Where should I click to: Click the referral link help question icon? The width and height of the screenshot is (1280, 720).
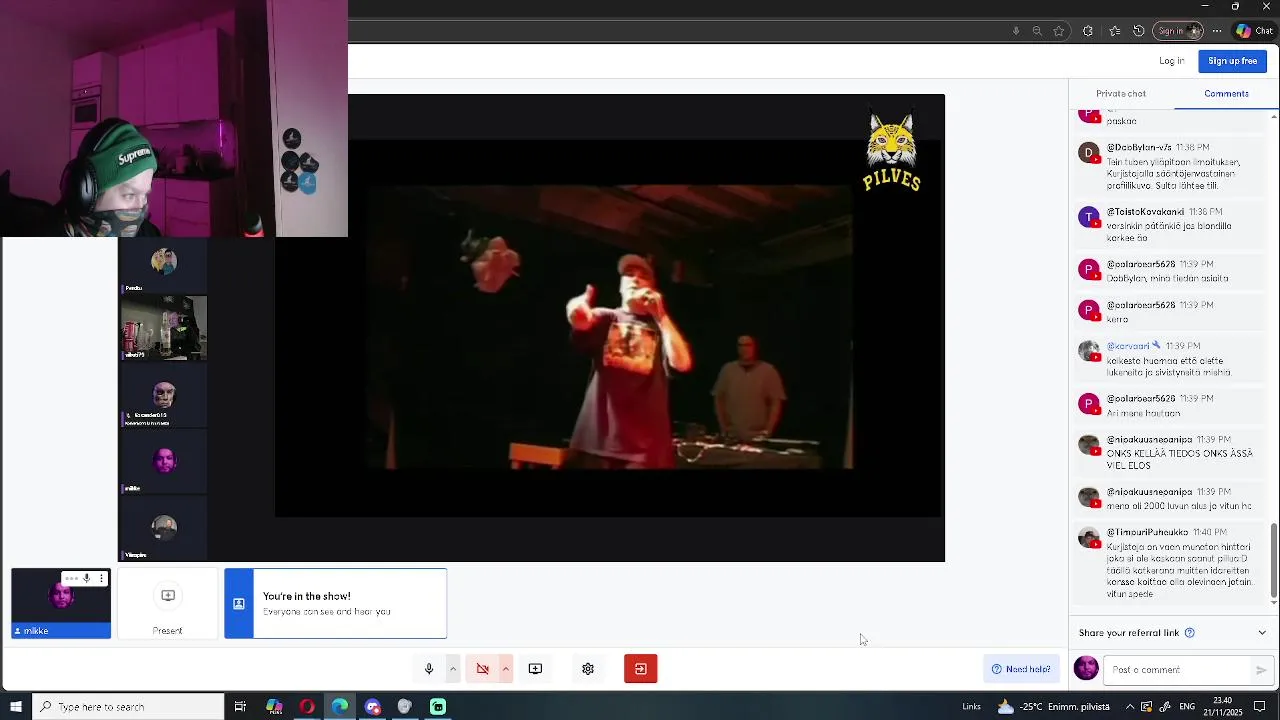(1190, 633)
